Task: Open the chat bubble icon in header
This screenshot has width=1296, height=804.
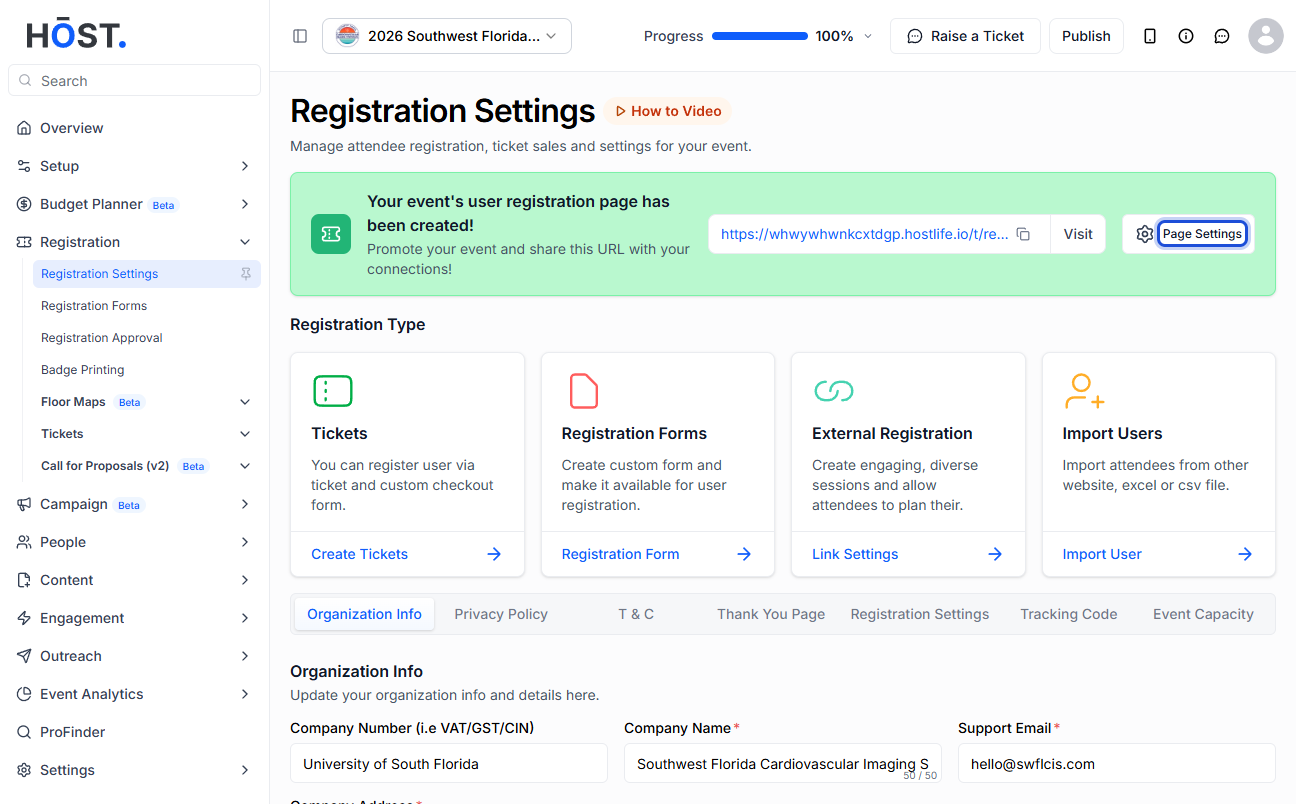Action: click(1222, 36)
